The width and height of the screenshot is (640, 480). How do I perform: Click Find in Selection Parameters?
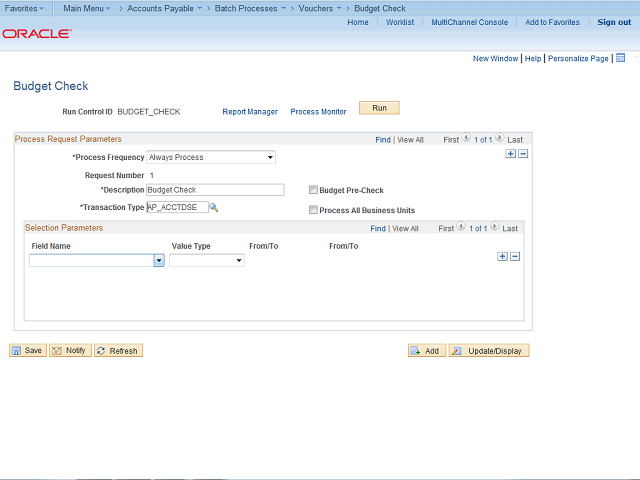(x=378, y=229)
